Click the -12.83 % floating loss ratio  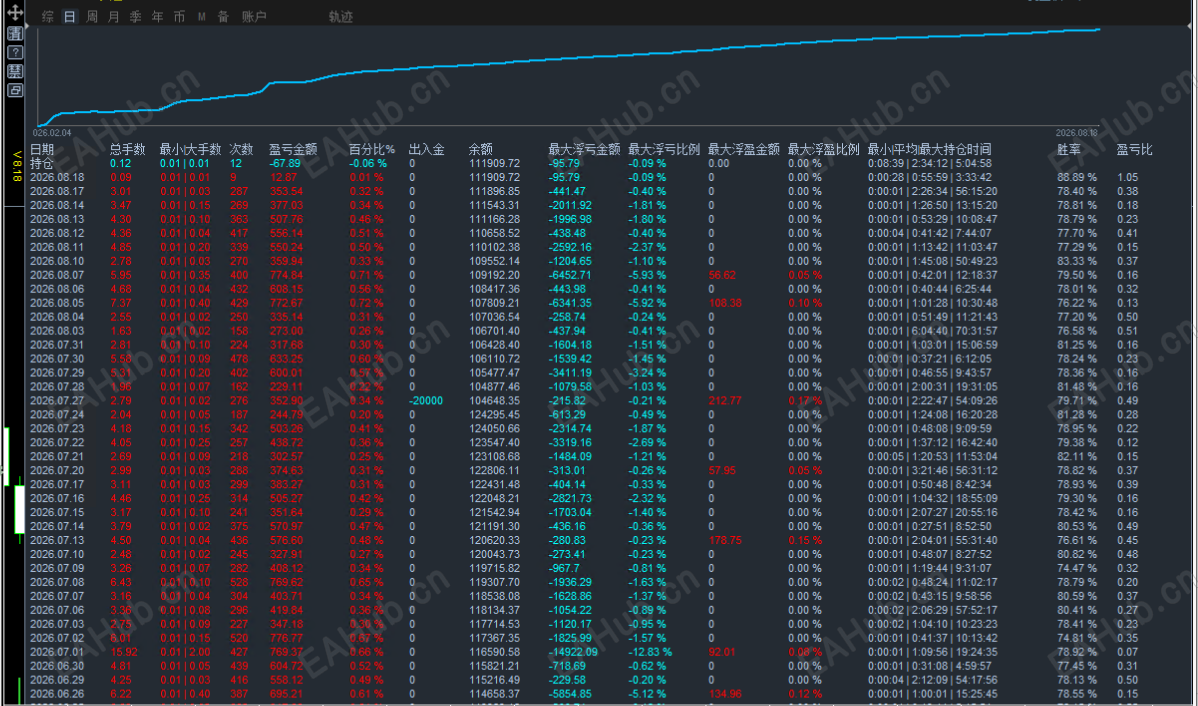click(650, 652)
